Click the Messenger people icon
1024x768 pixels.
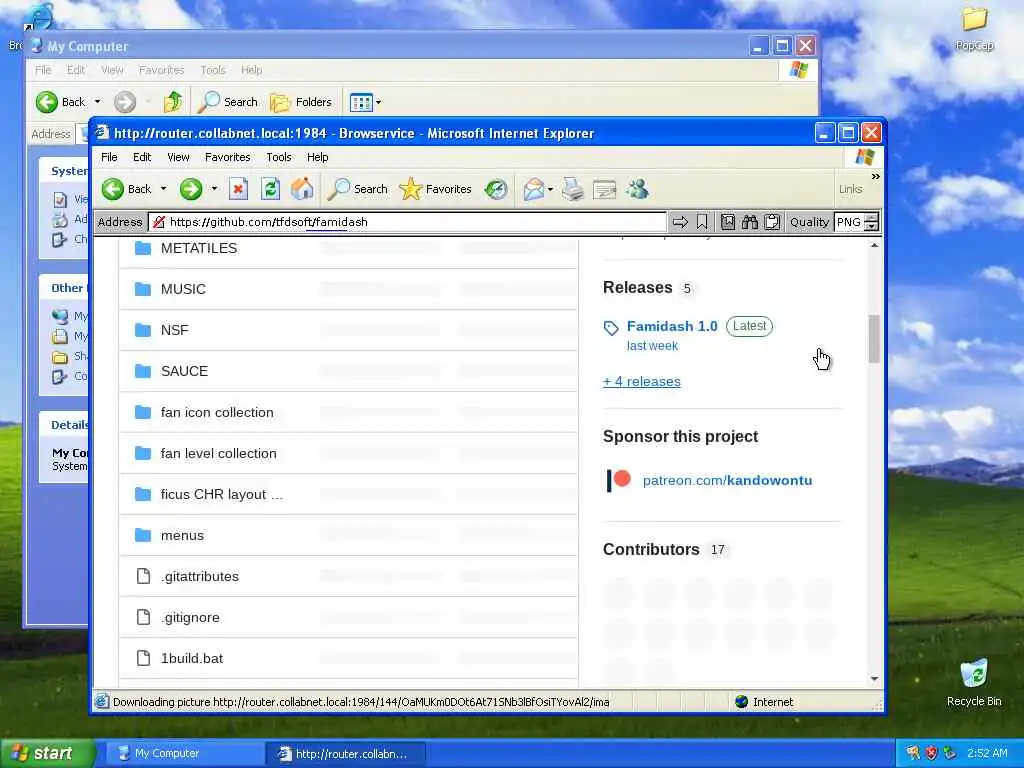(637, 189)
